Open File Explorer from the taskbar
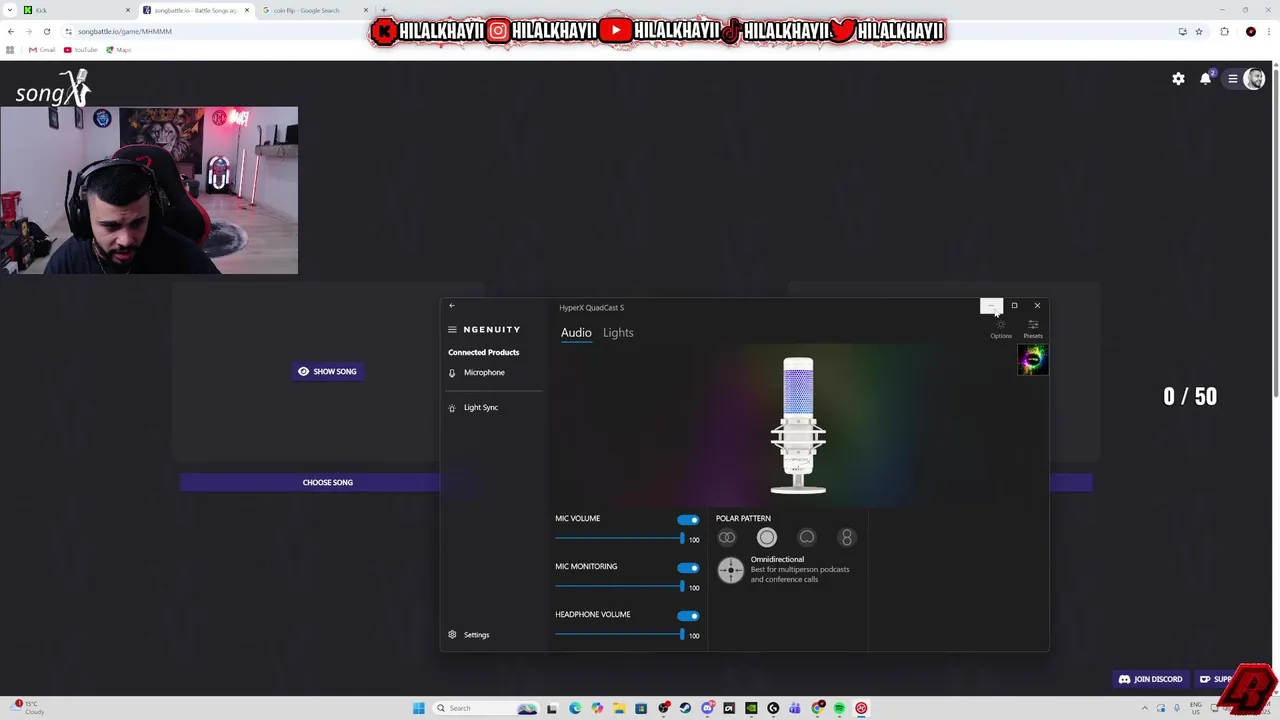 click(x=619, y=708)
